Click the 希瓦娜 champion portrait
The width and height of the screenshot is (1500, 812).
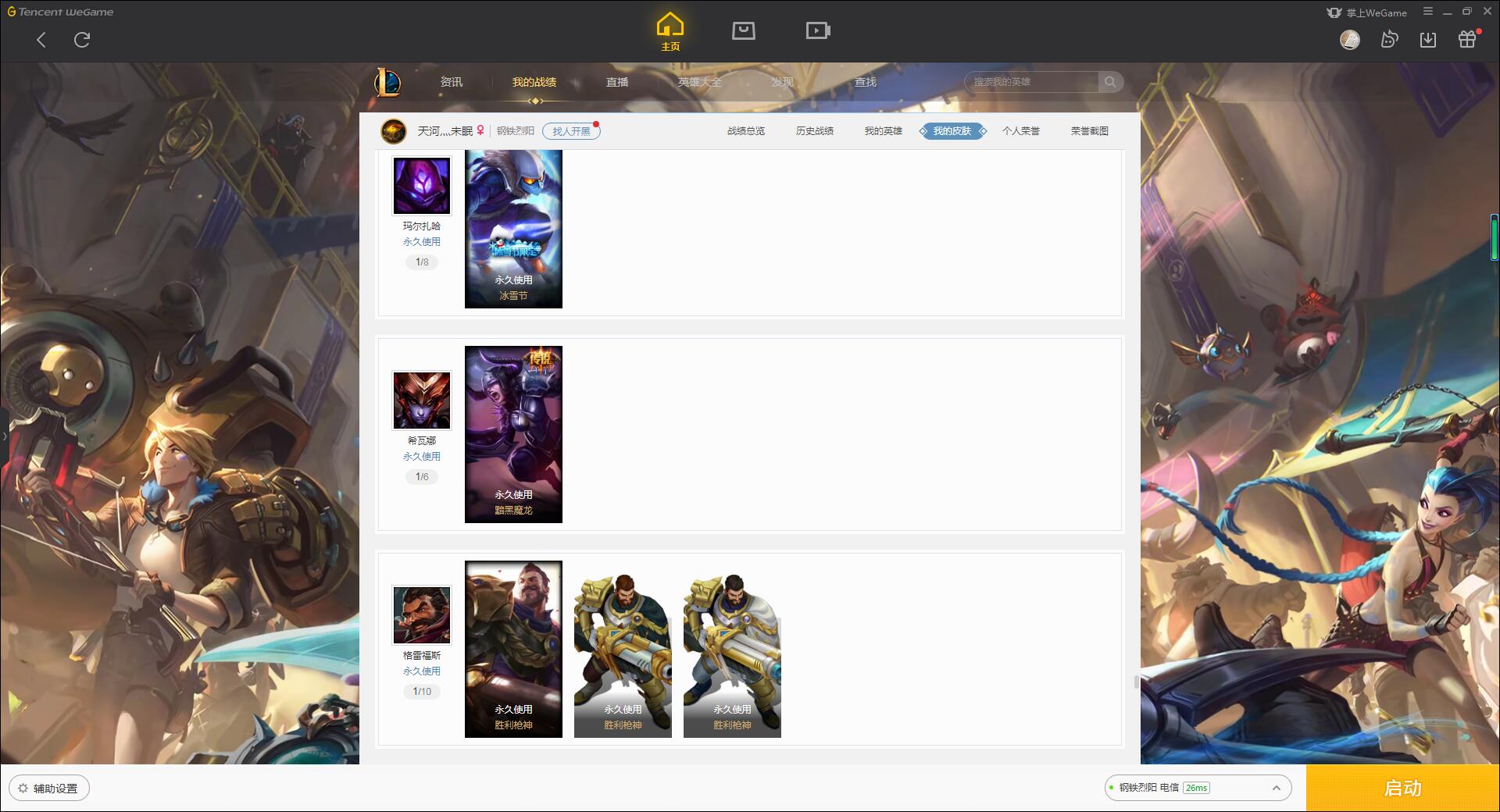(x=422, y=401)
